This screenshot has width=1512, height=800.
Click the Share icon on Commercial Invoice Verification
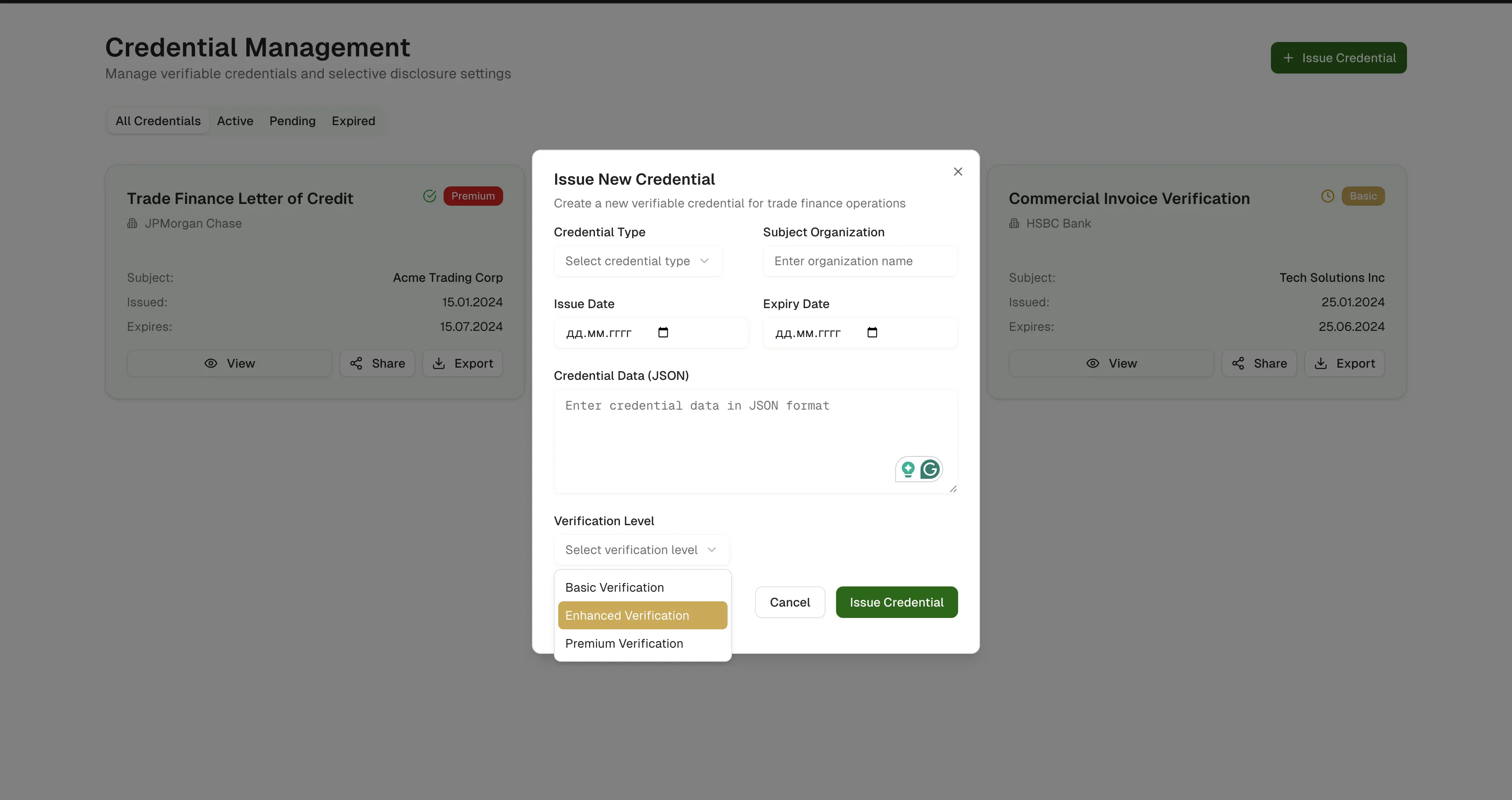coord(1239,363)
